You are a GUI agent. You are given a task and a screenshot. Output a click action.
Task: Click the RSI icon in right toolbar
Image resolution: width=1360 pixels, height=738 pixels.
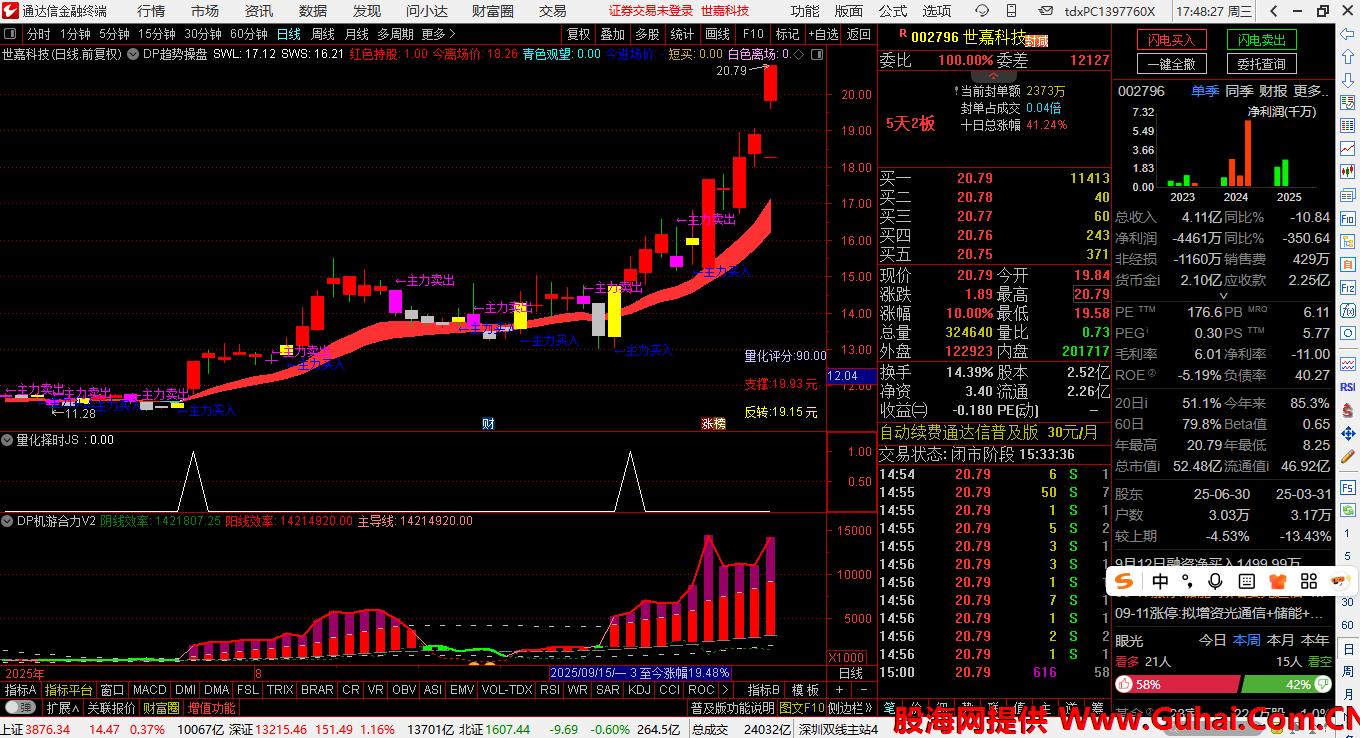1348,386
